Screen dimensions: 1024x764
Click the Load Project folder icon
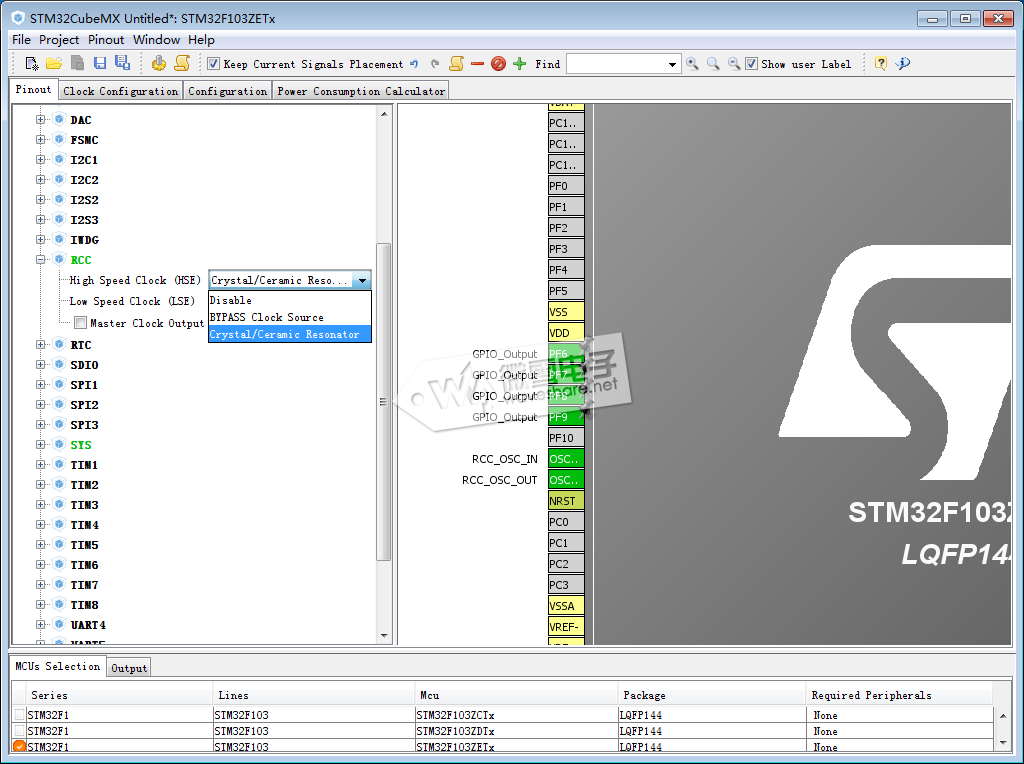pos(54,63)
